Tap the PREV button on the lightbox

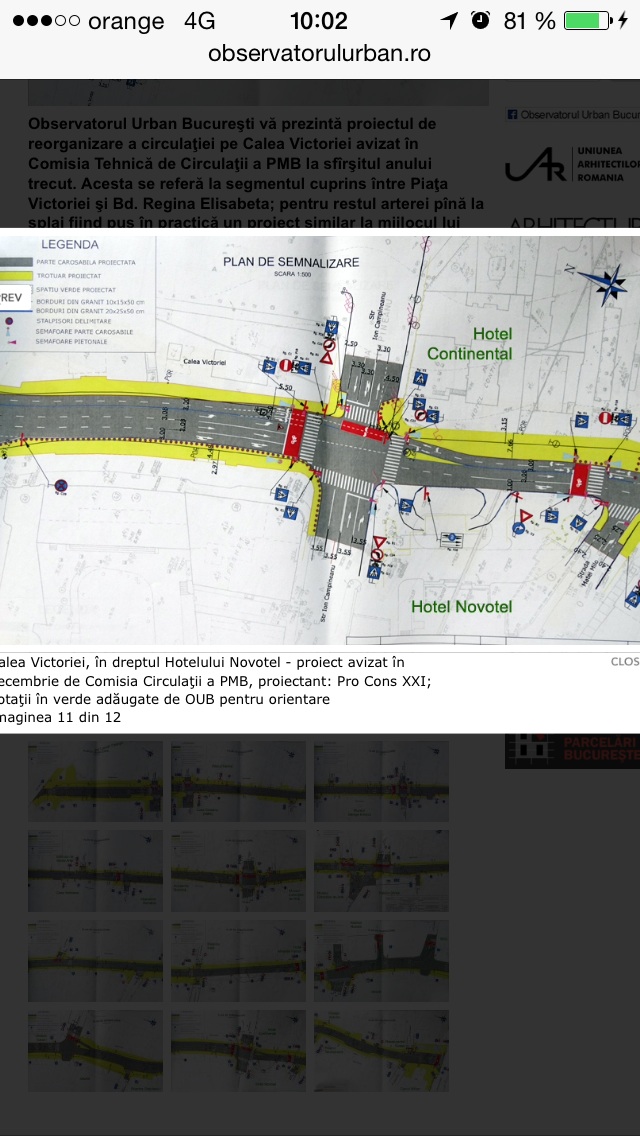(x=12, y=298)
